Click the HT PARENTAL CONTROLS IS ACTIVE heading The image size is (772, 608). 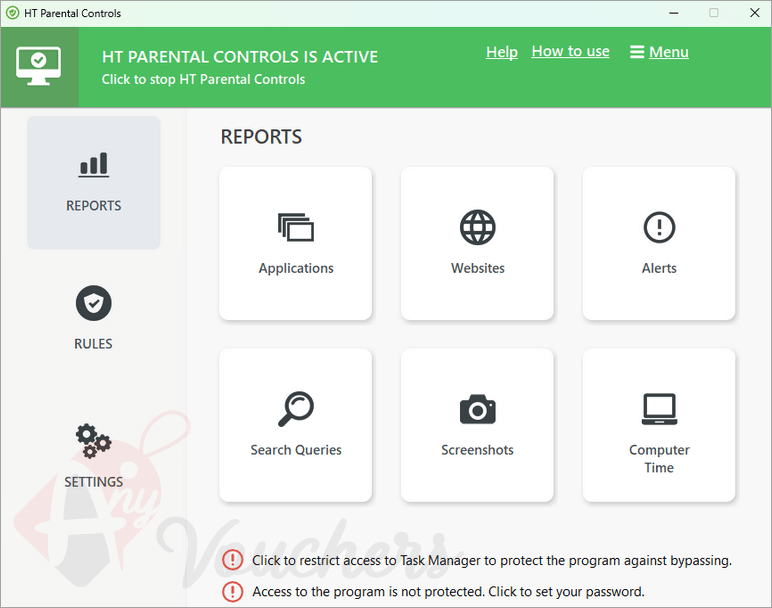[x=240, y=57]
